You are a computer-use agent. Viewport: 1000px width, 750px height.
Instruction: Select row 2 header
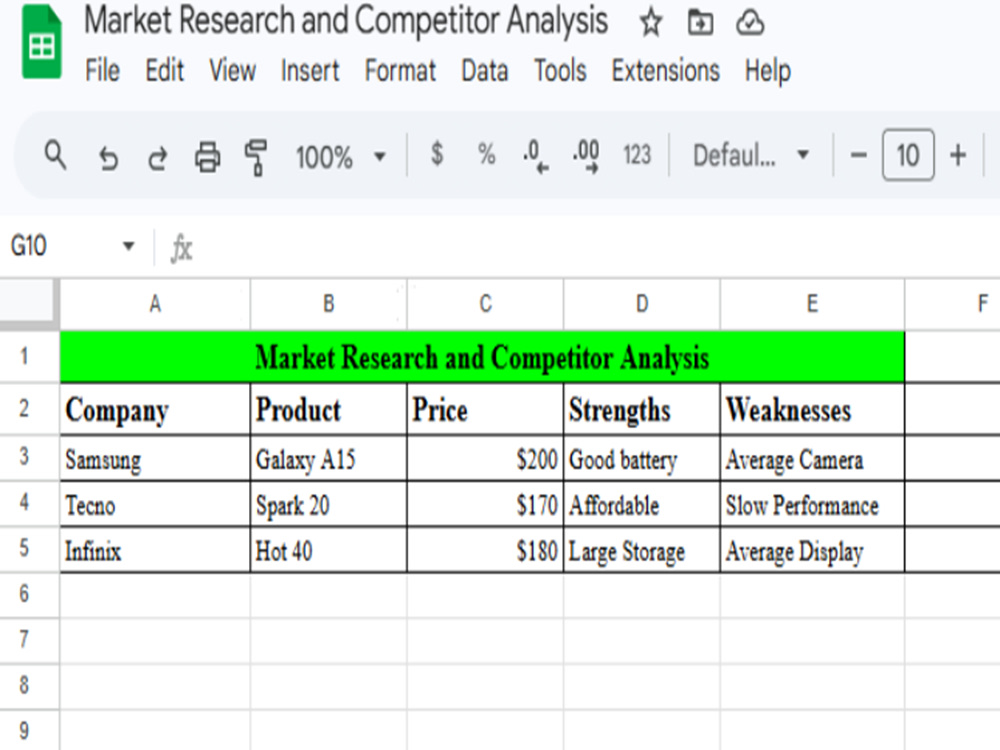[x=29, y=409]
